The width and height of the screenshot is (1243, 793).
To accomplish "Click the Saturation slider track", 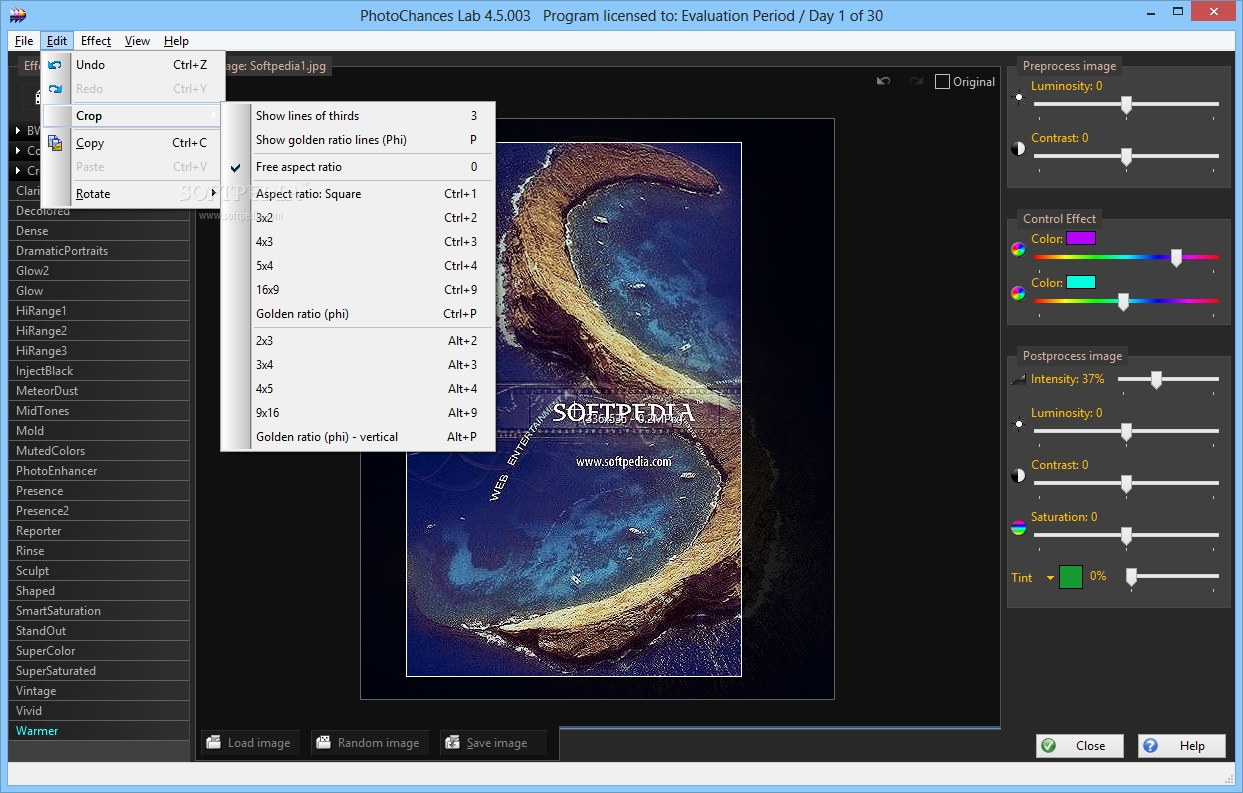I will [1126, 537].
